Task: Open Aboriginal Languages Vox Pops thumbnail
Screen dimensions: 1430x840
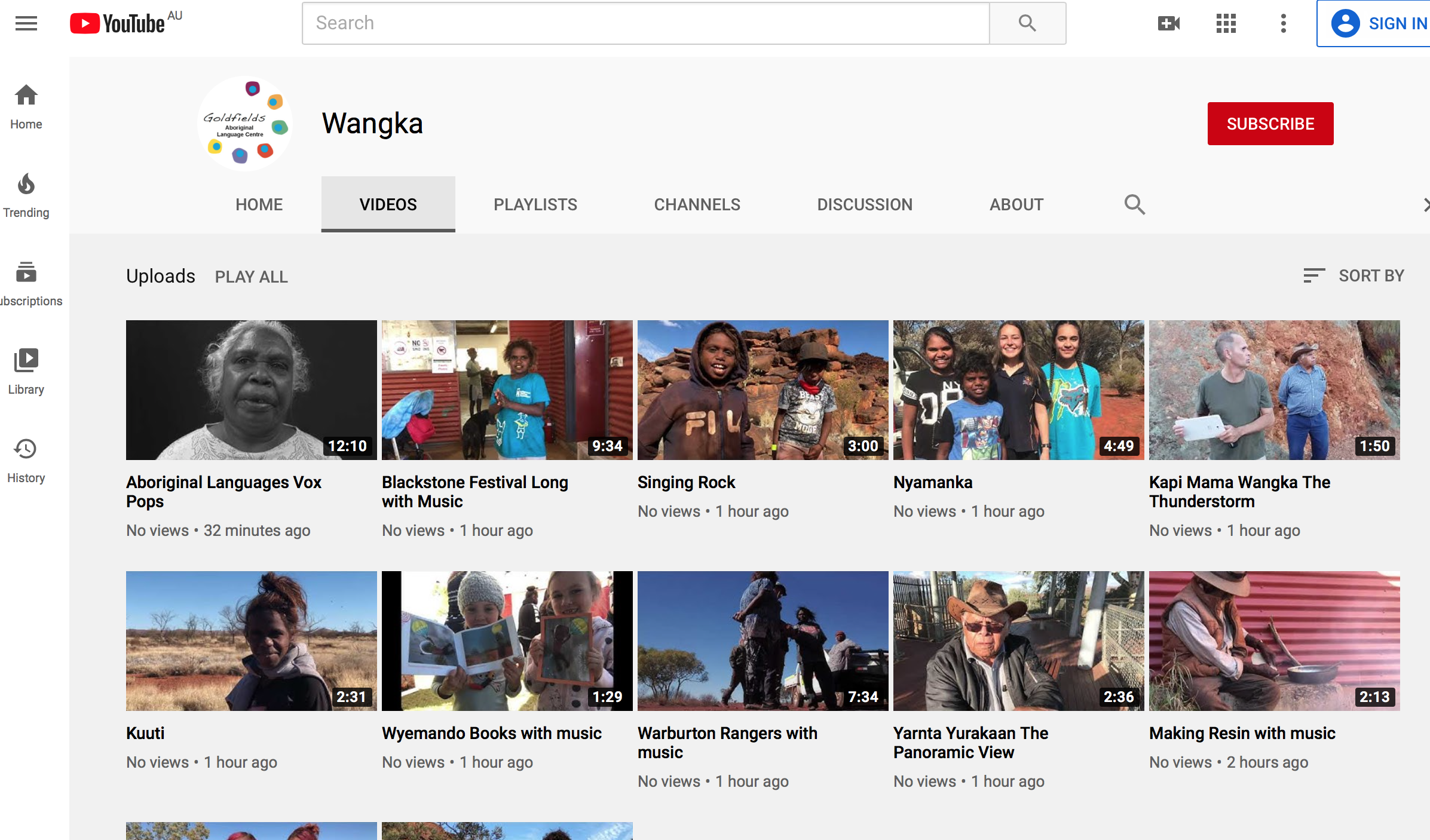Action: pos(252,390)
